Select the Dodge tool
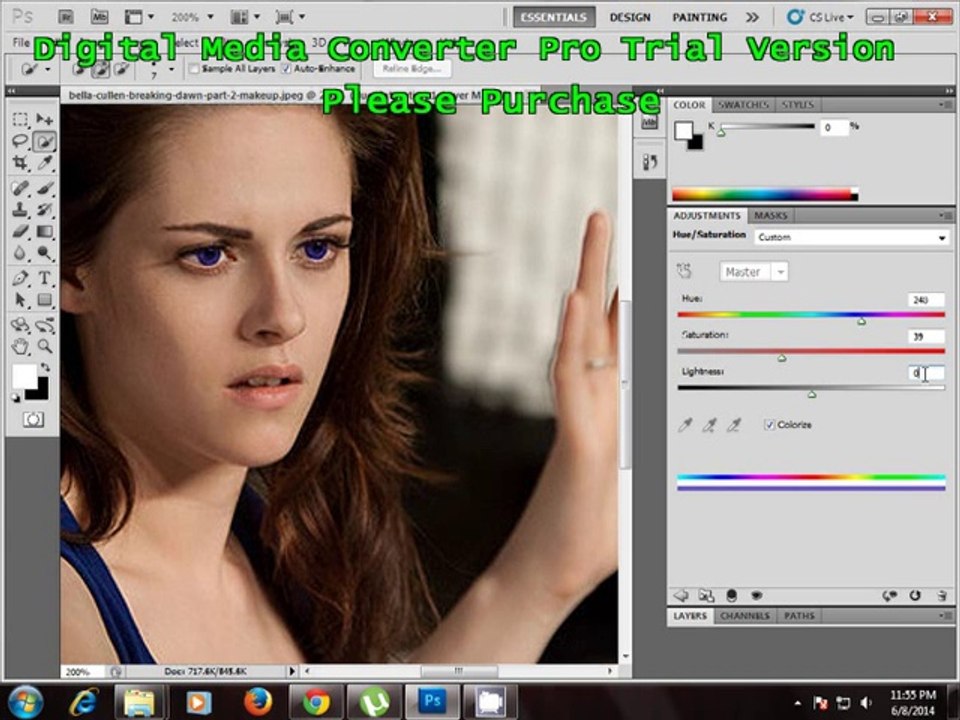Image resolution: width=960 pixels, height=720 pixels. [x=45, y=253]
